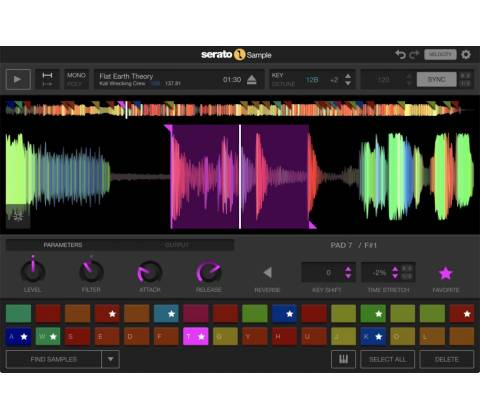Image resolution: width=480 pixels, height=420 pixels.
Task: Click the gray button beside the settings gear
Action: point(440,54)
